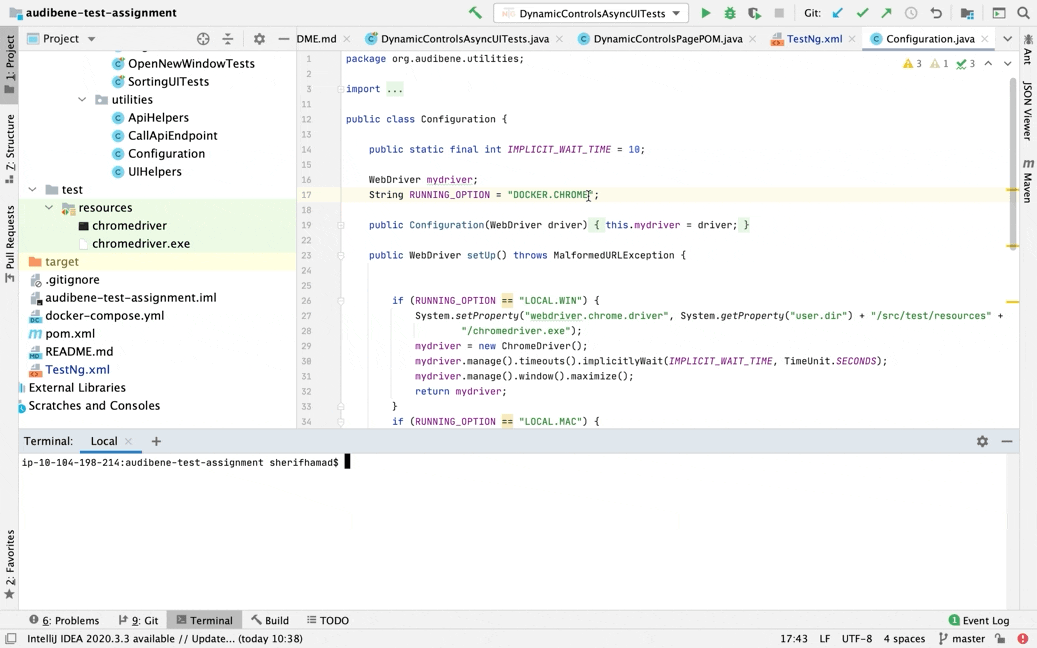
Task: Switch to TestNg.xml editor tab
Action: [x=814, y=39]
